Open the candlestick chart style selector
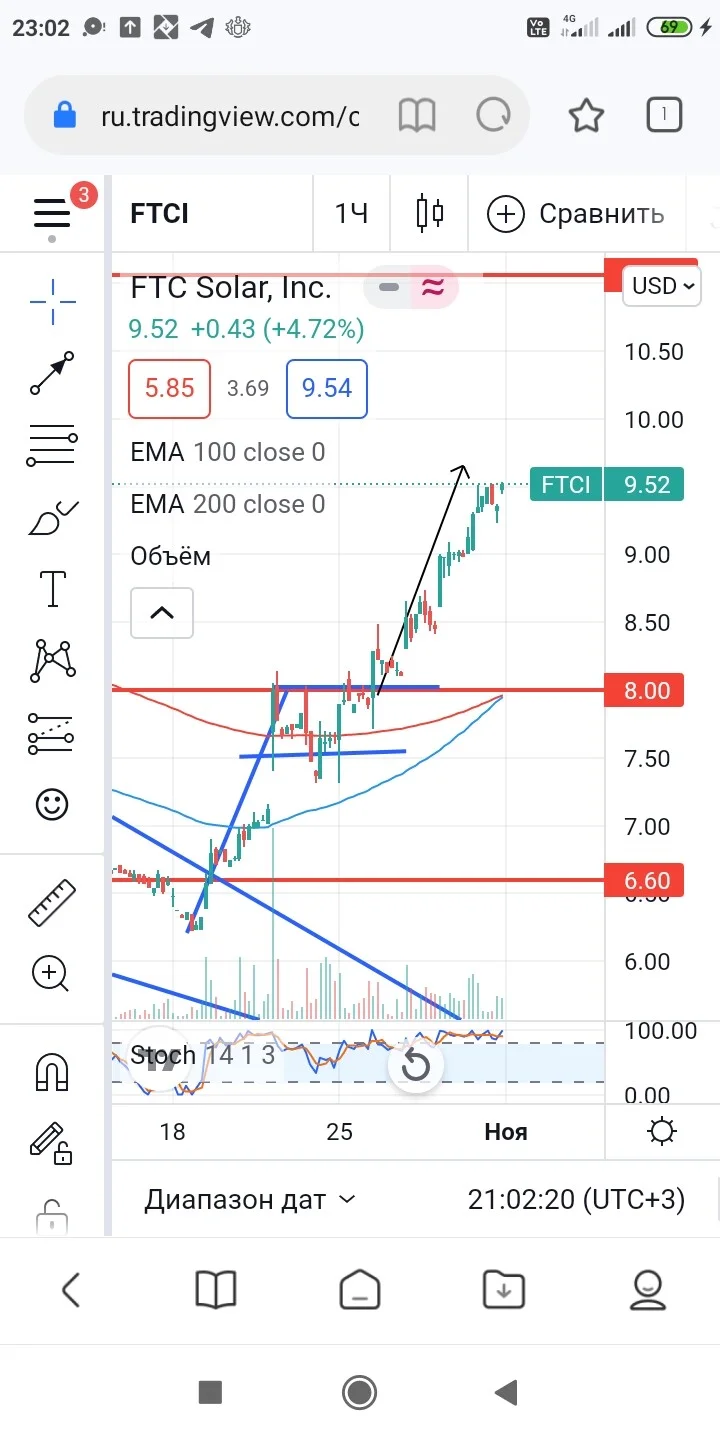Viewport: 720px width, 1440px height. (430, 213)
